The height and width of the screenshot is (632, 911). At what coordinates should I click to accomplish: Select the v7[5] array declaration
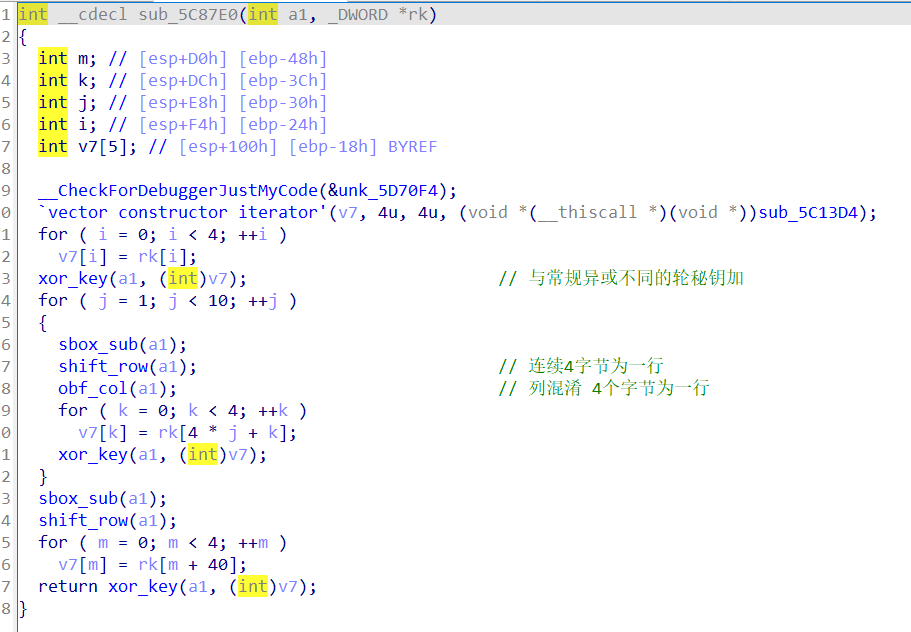pos(88,146)
